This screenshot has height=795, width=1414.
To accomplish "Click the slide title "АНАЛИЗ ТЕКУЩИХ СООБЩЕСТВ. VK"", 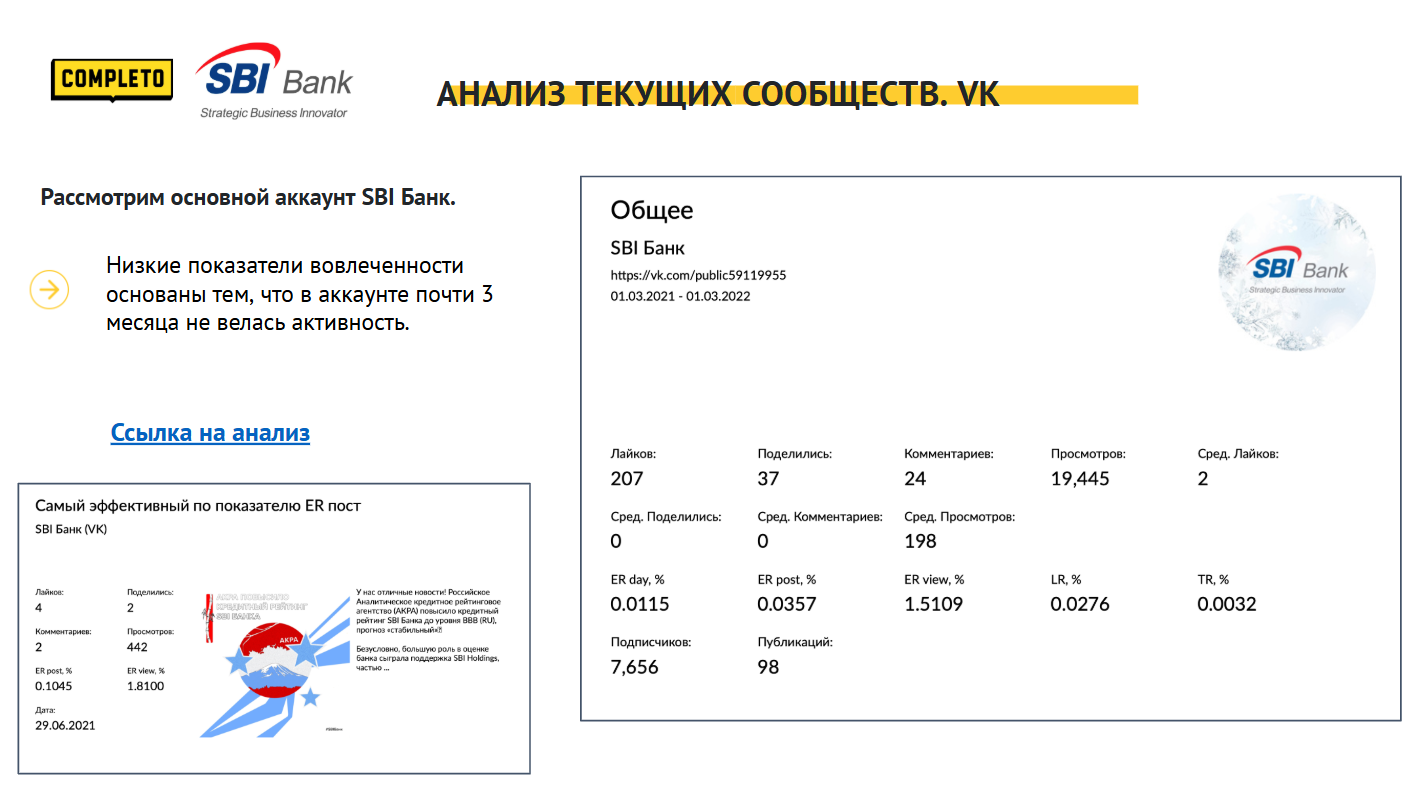I will (x=718, y=94).
